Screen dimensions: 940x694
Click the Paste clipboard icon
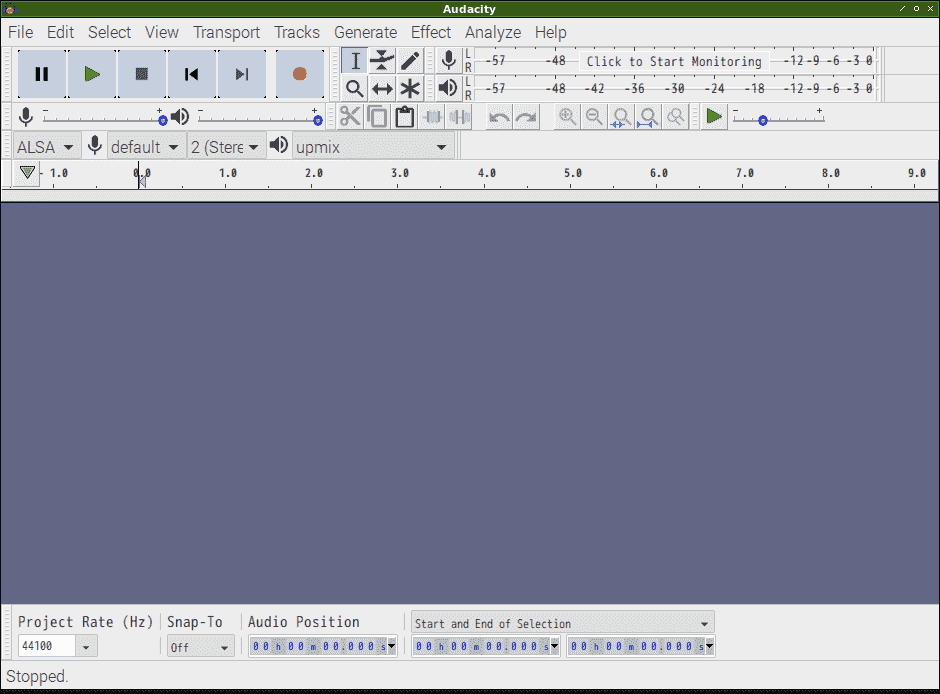[405, 117]
